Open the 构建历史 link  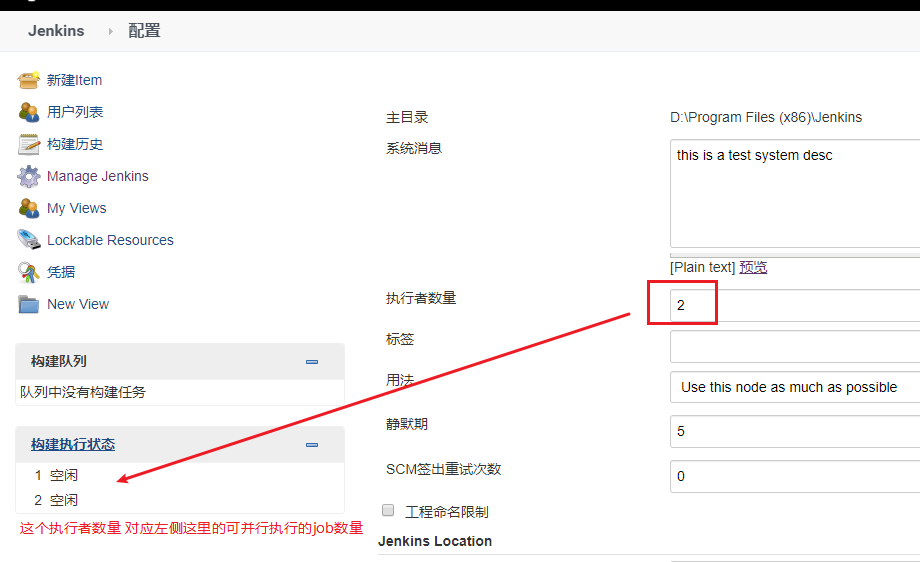pos(75,144)
